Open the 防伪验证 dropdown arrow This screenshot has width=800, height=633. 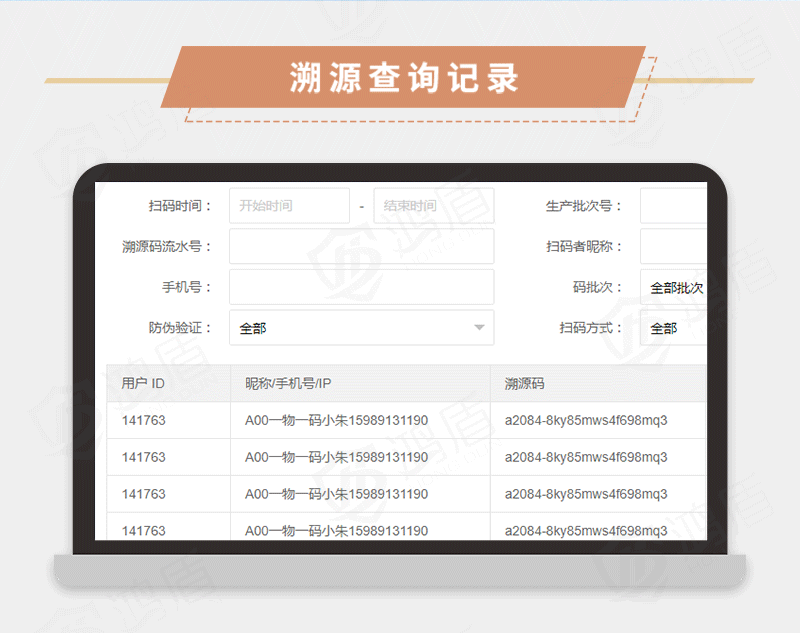(479, 328)
